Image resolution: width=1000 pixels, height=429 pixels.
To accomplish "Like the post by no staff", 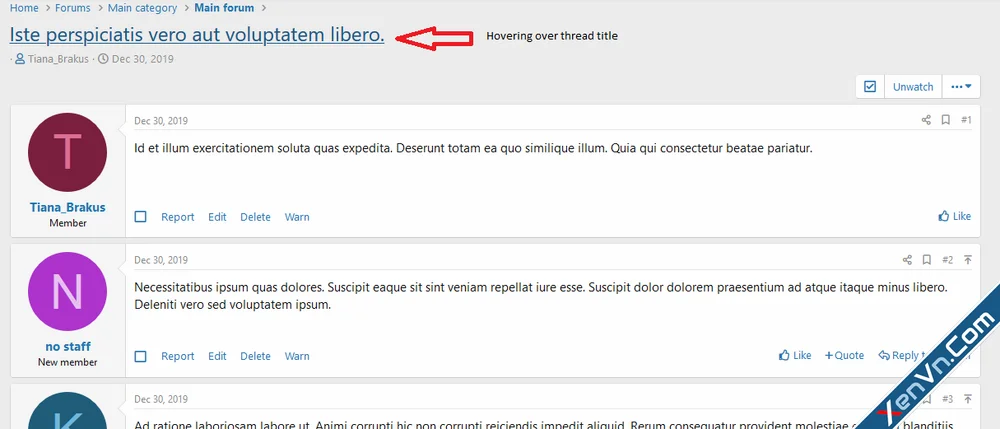I will 795,355.
